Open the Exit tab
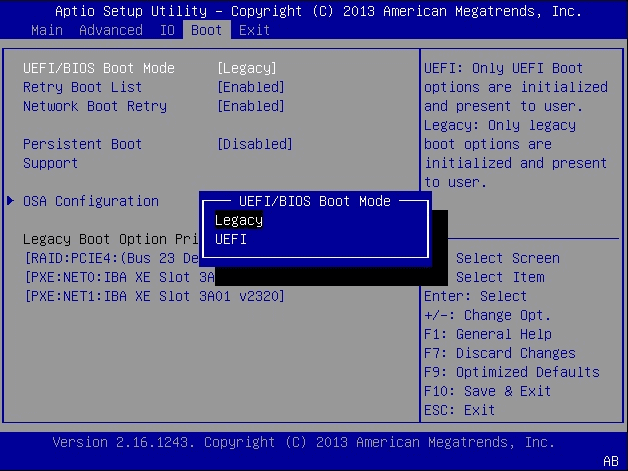 coord(254,30)
